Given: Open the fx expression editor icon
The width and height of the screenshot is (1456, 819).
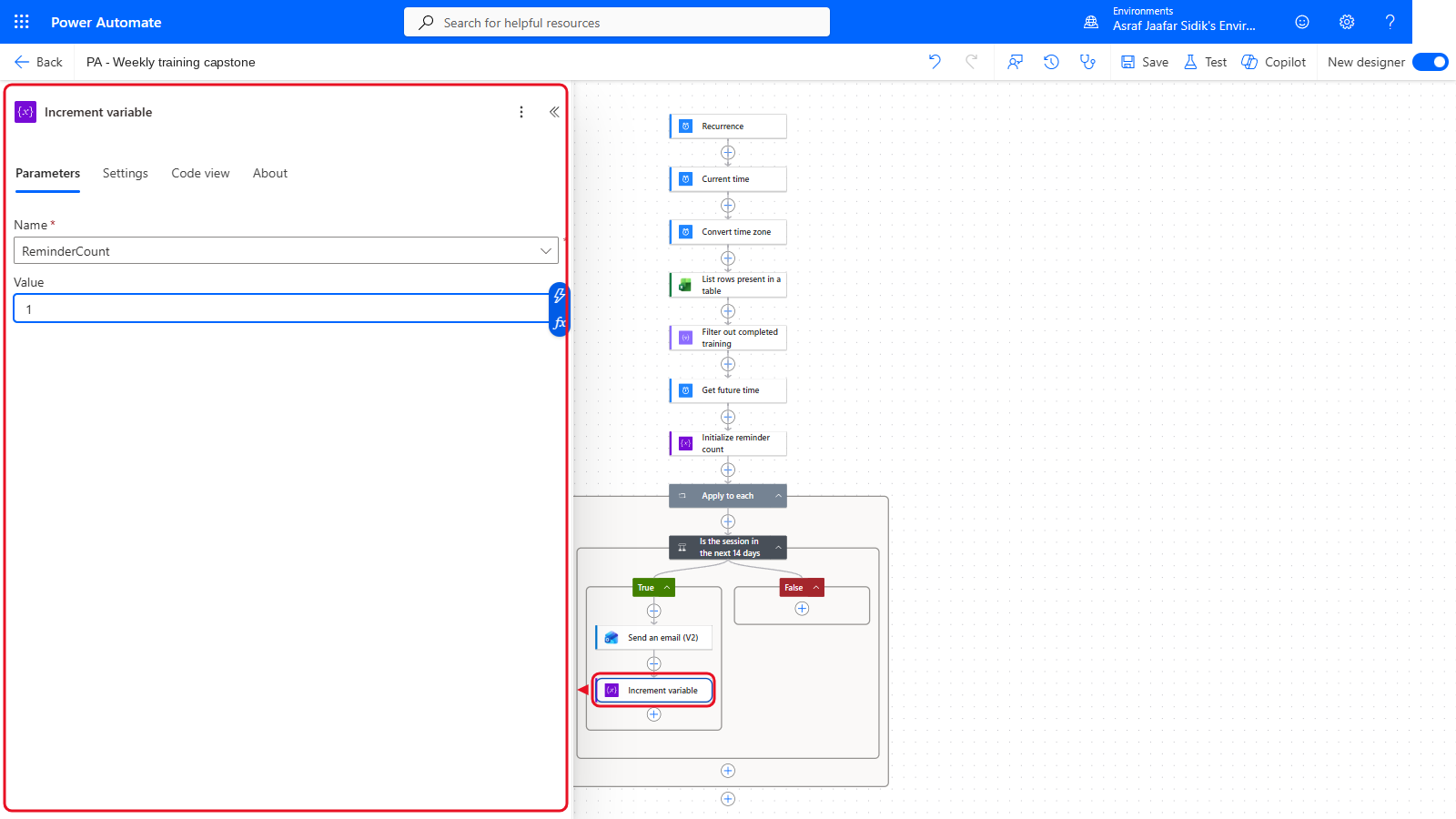Looking at the screenshot, I should click(x=560, y=323).
